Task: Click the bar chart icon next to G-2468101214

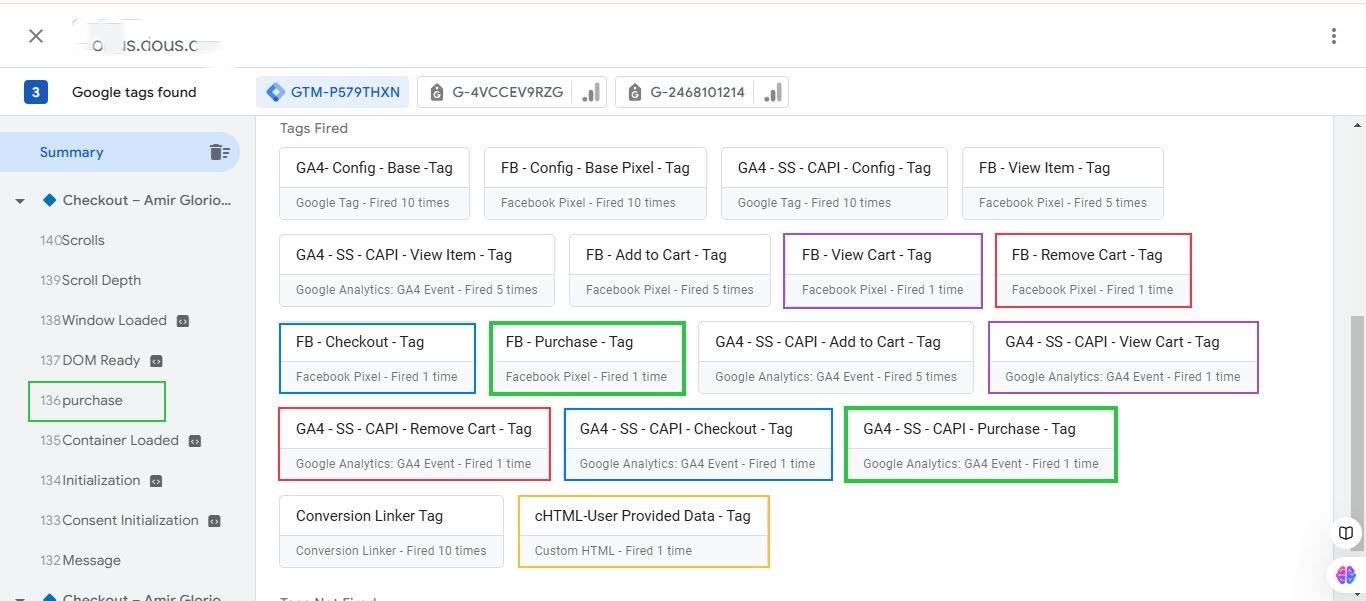Action: 771,92
